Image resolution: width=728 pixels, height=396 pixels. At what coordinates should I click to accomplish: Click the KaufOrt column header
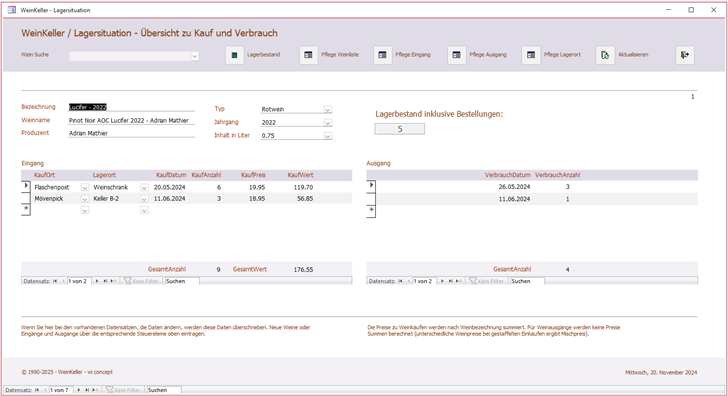[45, 175]
